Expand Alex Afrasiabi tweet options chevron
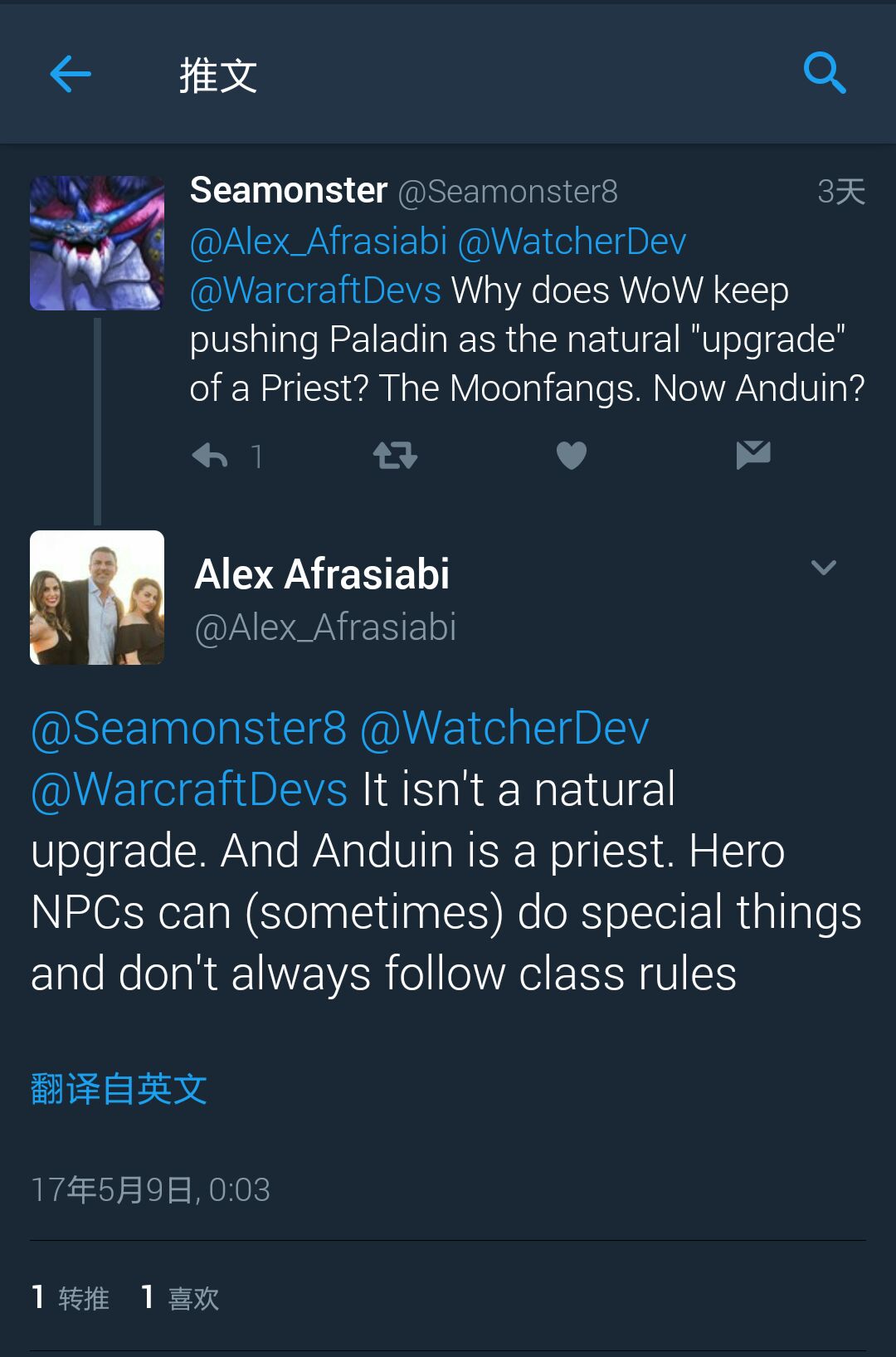 point(823,568)
